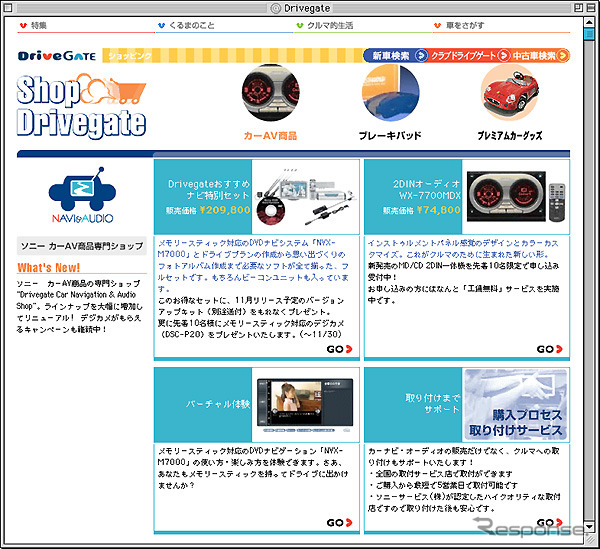
Task: Click the virtual experience screen image
Action: 305,405
